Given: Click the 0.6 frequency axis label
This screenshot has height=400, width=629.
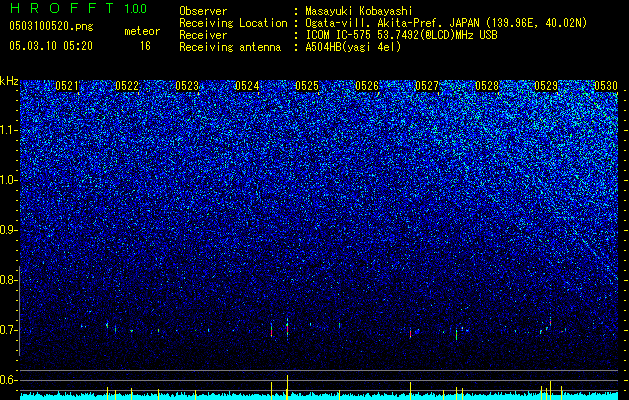Looking at the screenshot, I should (8, 380).
